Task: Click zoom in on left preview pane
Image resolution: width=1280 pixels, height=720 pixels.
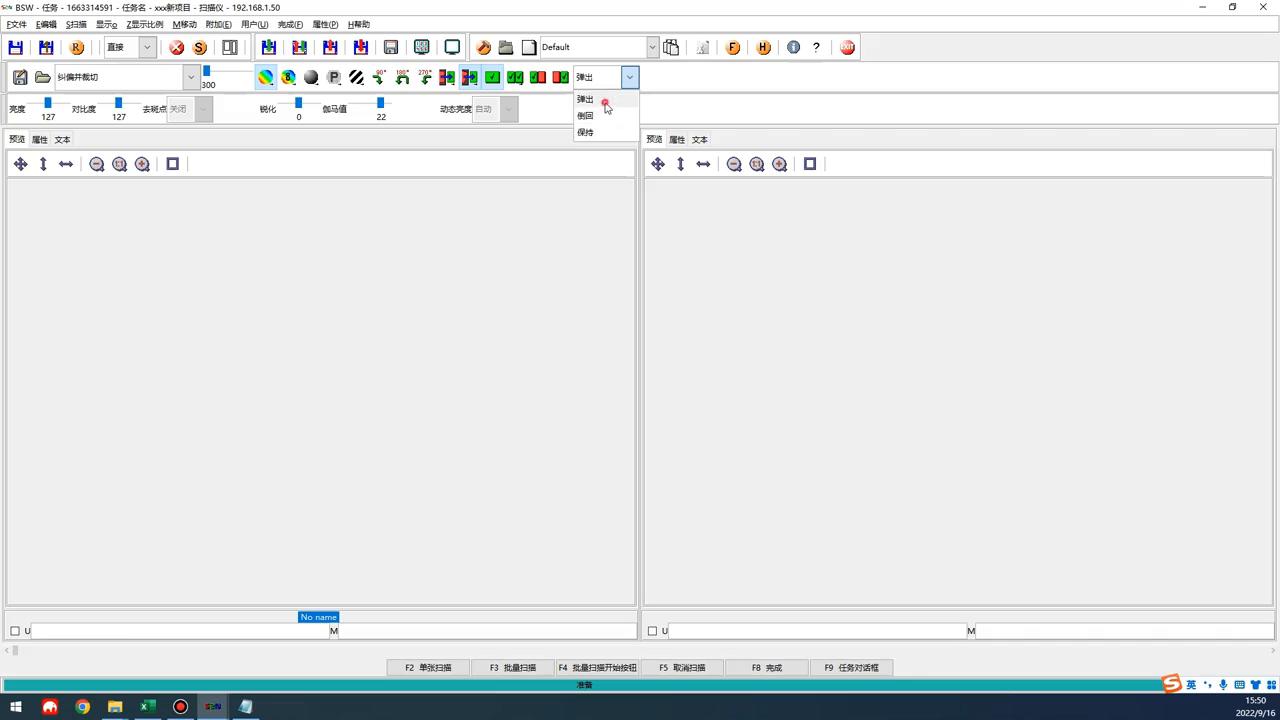Action: point(142,164)
